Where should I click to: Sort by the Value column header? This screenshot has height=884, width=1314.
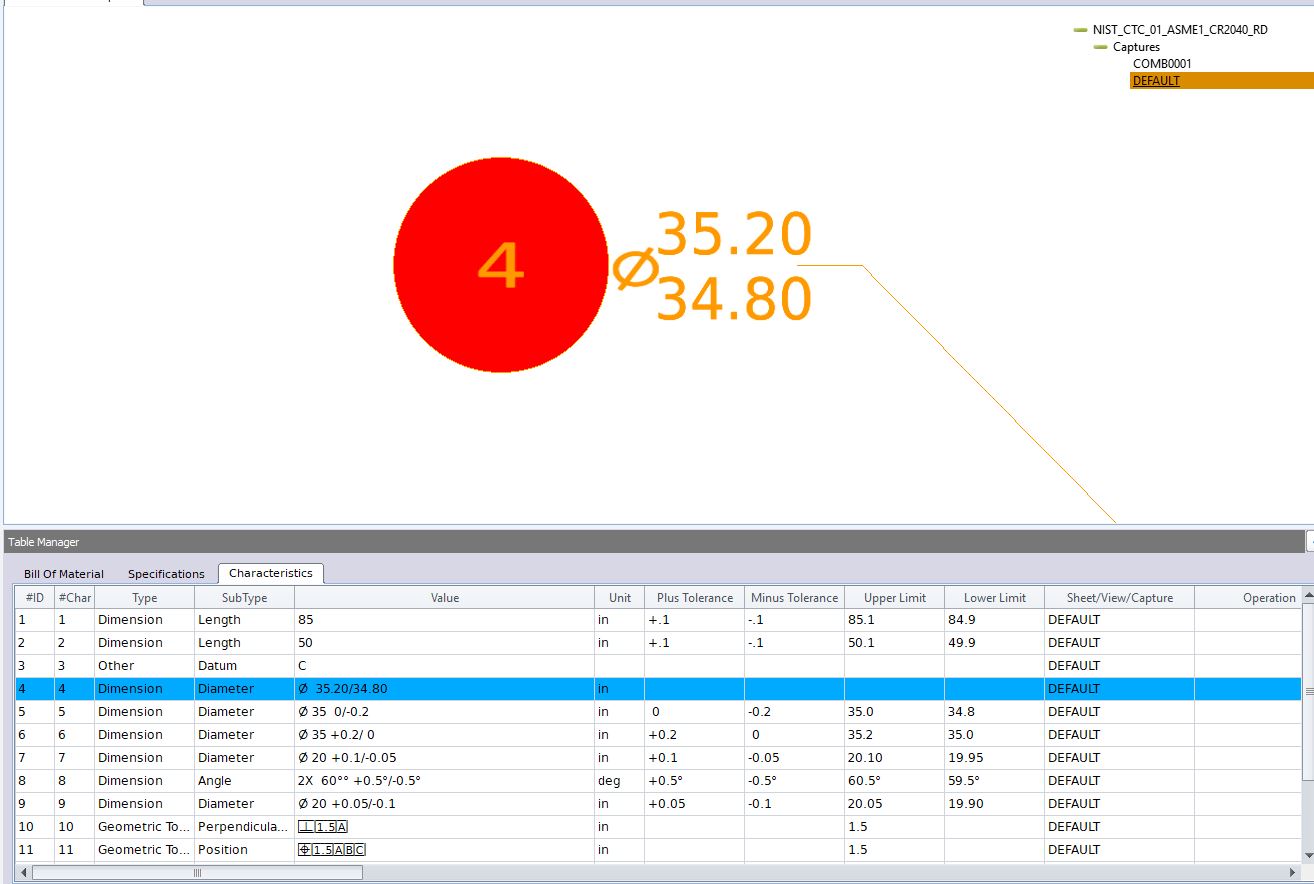coord(445,598)
